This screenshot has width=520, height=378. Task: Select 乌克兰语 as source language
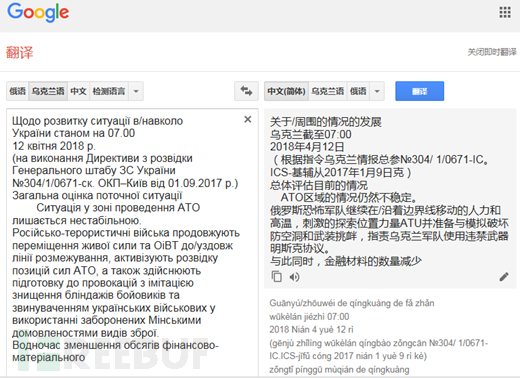click(x=48, y=91)
